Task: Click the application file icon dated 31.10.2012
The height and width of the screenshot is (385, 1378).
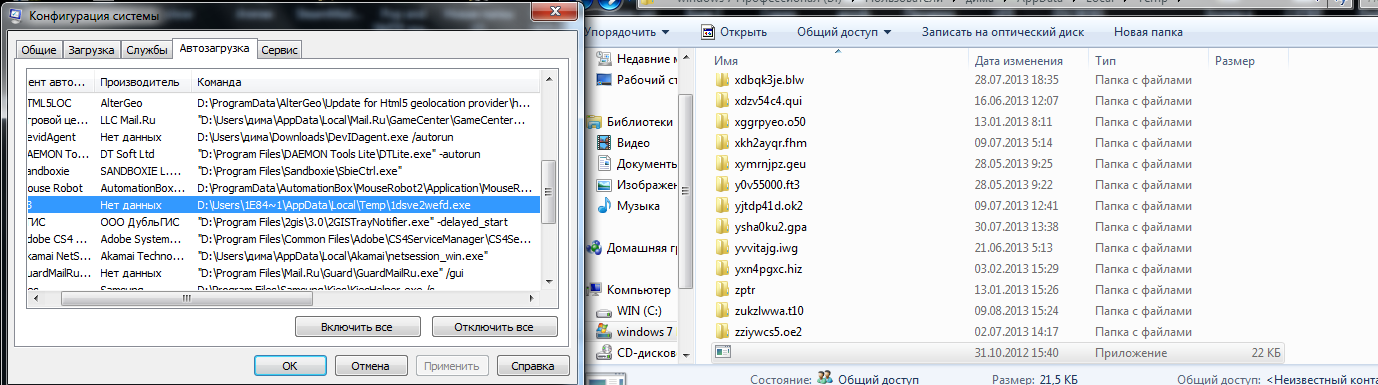Action: [x=724, y=353]
